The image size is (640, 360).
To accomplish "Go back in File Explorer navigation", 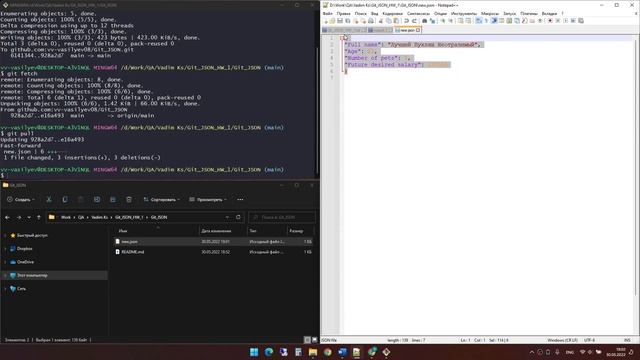I will [x=7, y=218].
